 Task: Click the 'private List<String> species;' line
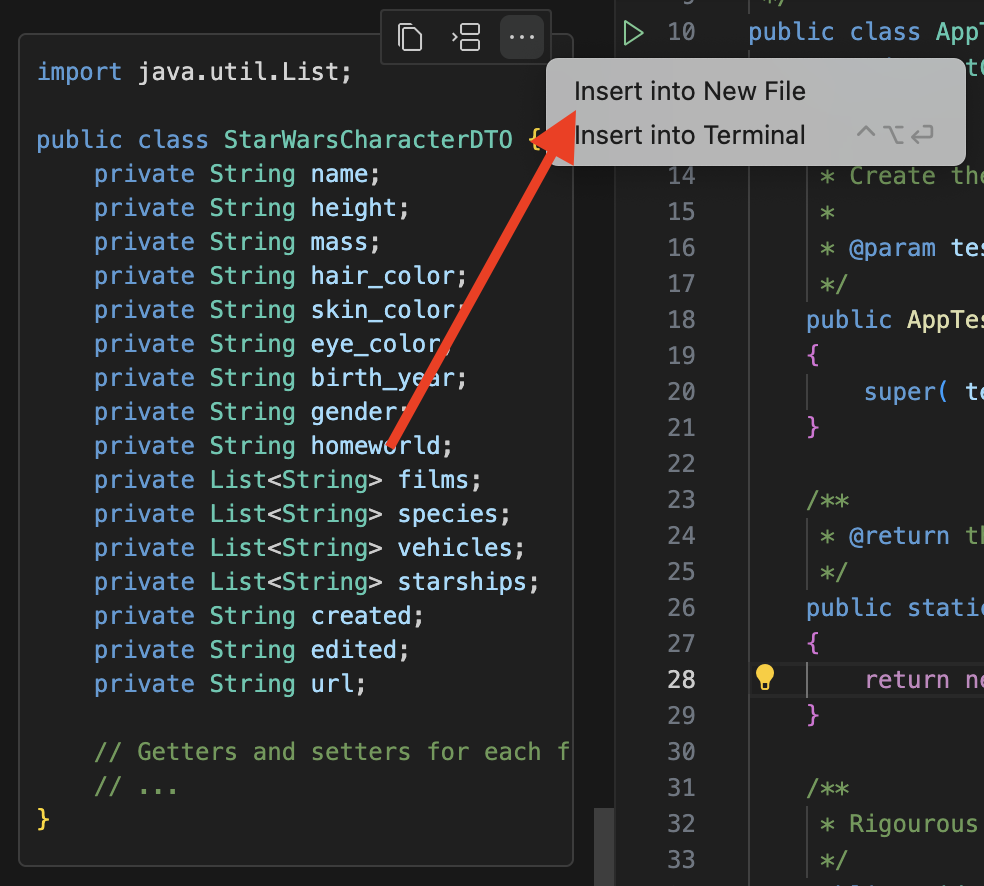click(302, 514)
